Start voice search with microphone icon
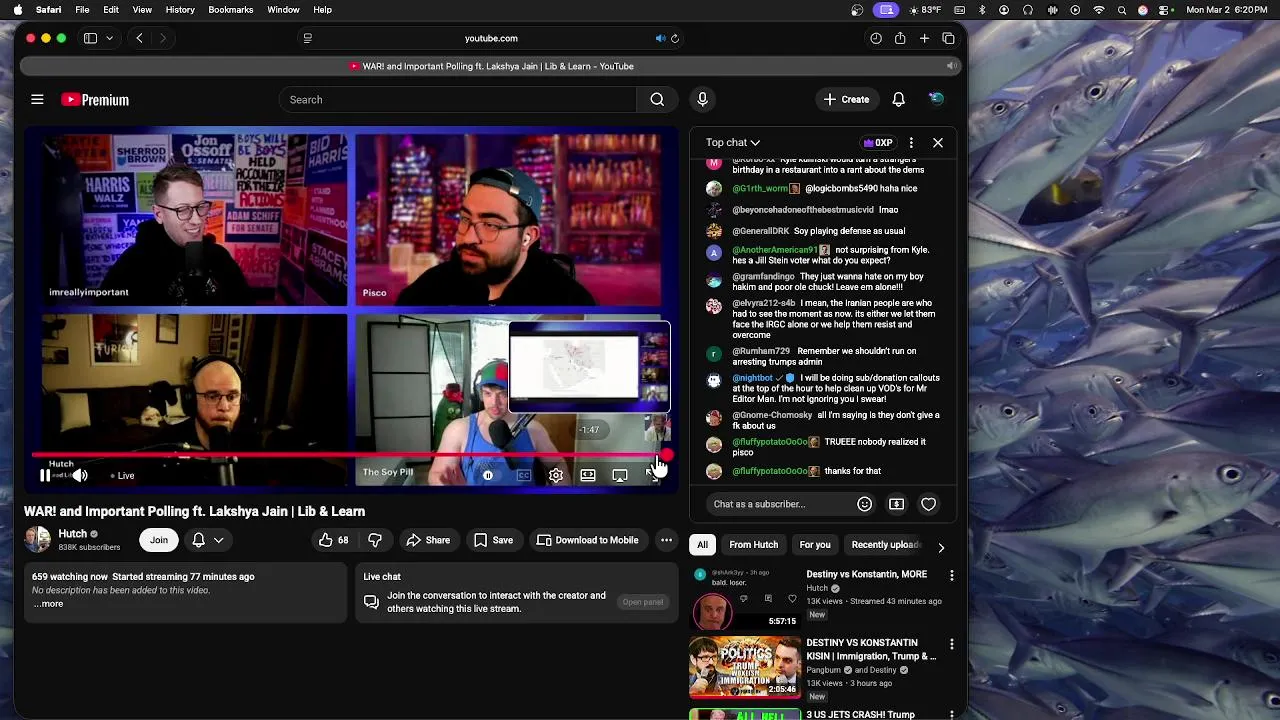The image size is (1280, 720). [x=702, y=99]
